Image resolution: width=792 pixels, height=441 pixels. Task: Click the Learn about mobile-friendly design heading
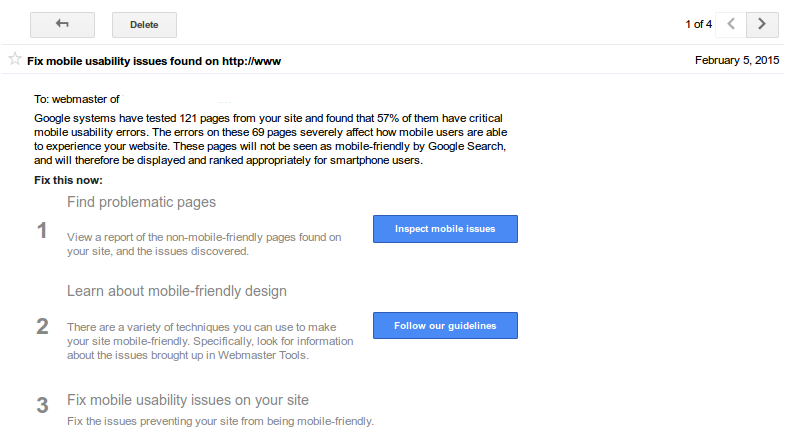coord(177,291)
